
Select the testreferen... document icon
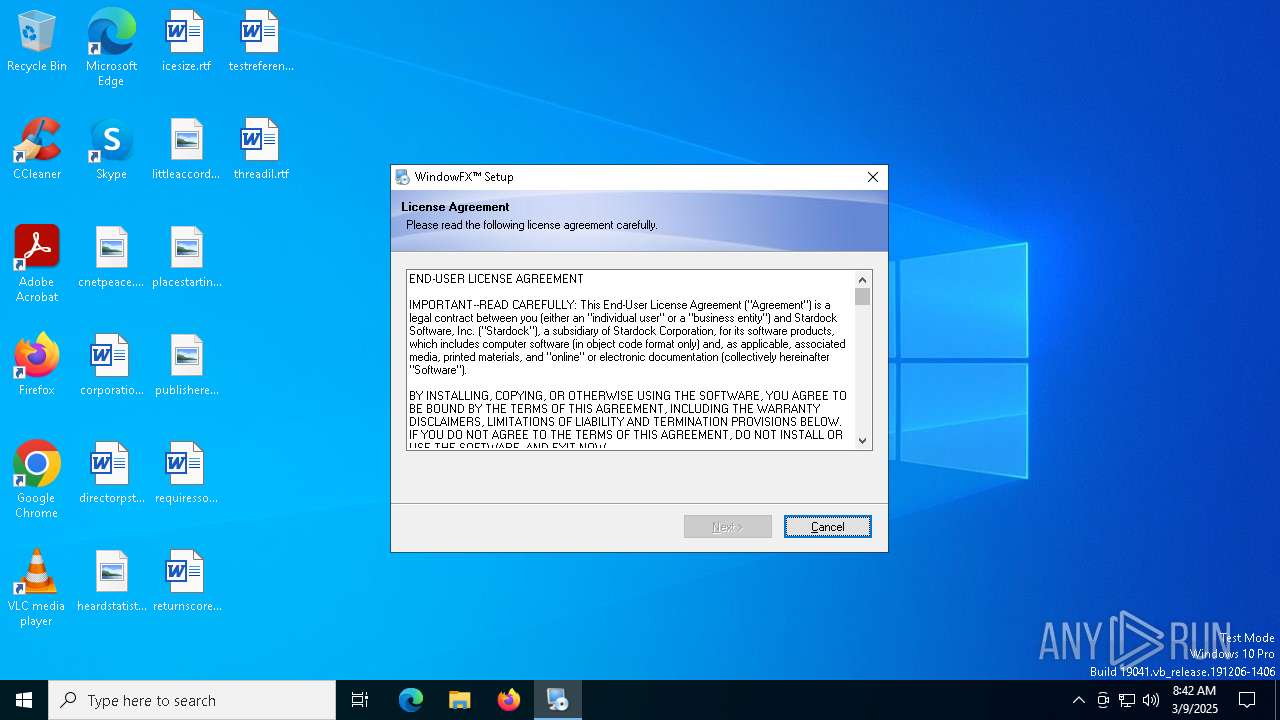(260, 42)
